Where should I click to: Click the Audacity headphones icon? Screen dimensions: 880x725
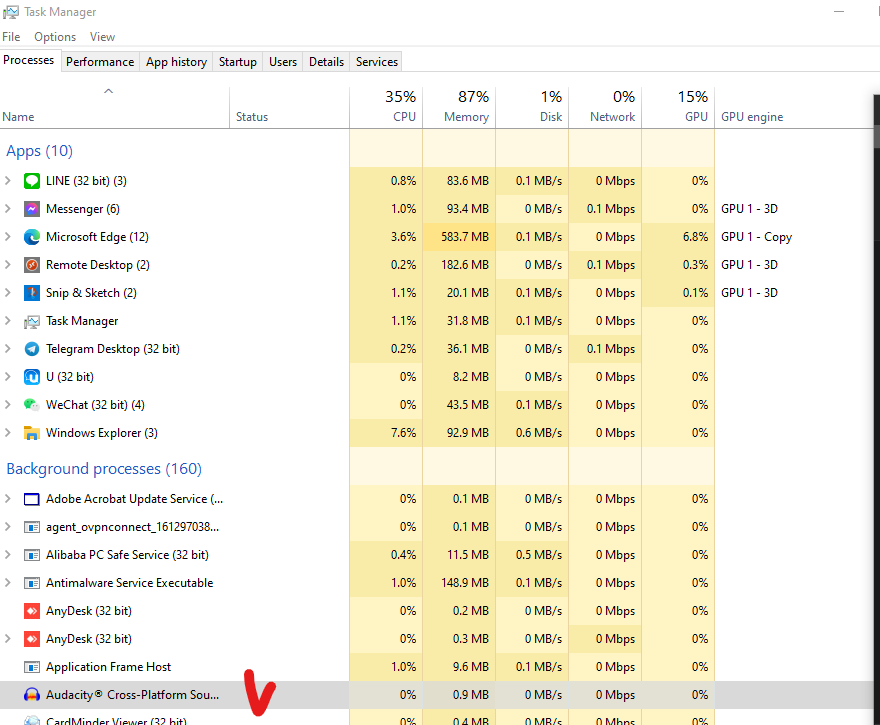click(32, 695)
